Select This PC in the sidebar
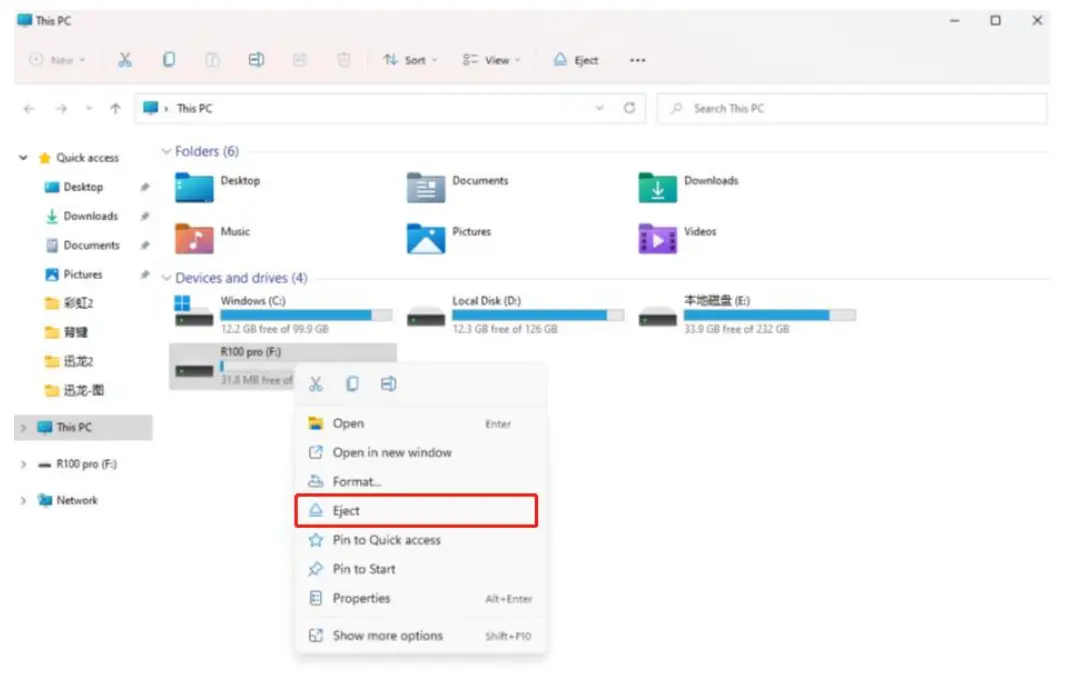 click(x=83, y=428)
